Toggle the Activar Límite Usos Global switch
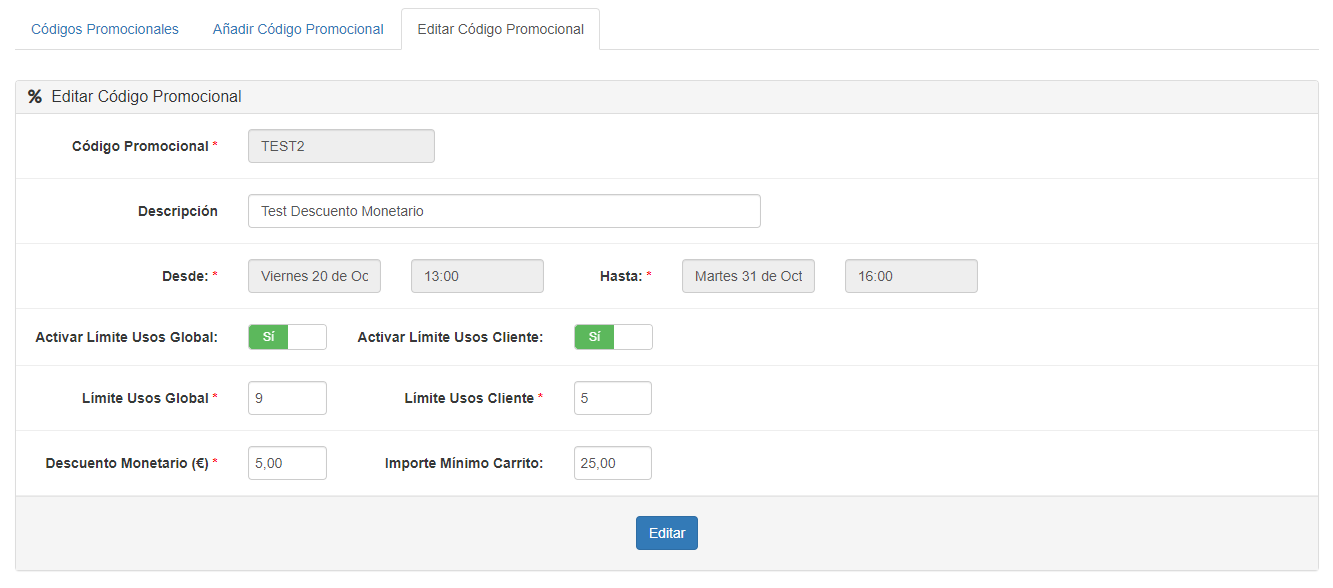Viewport: 1333px width, 588px height. (287, 337)
